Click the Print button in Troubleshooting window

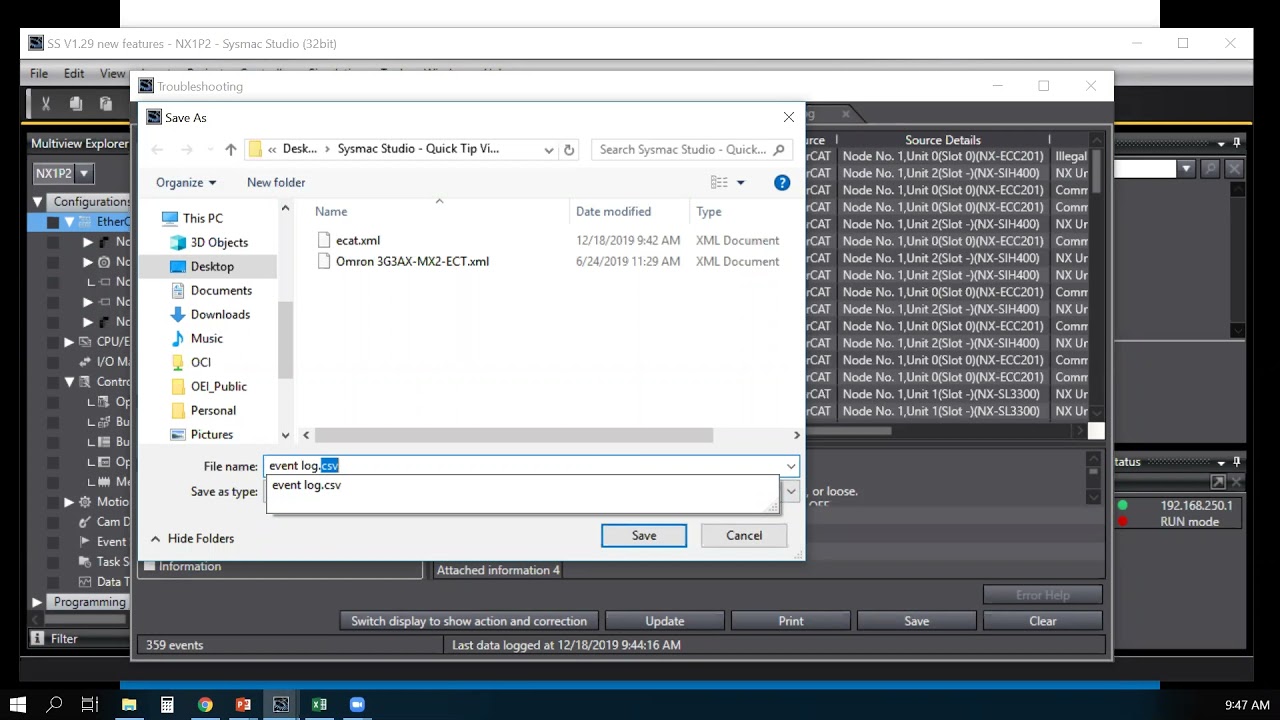(790, 621)
